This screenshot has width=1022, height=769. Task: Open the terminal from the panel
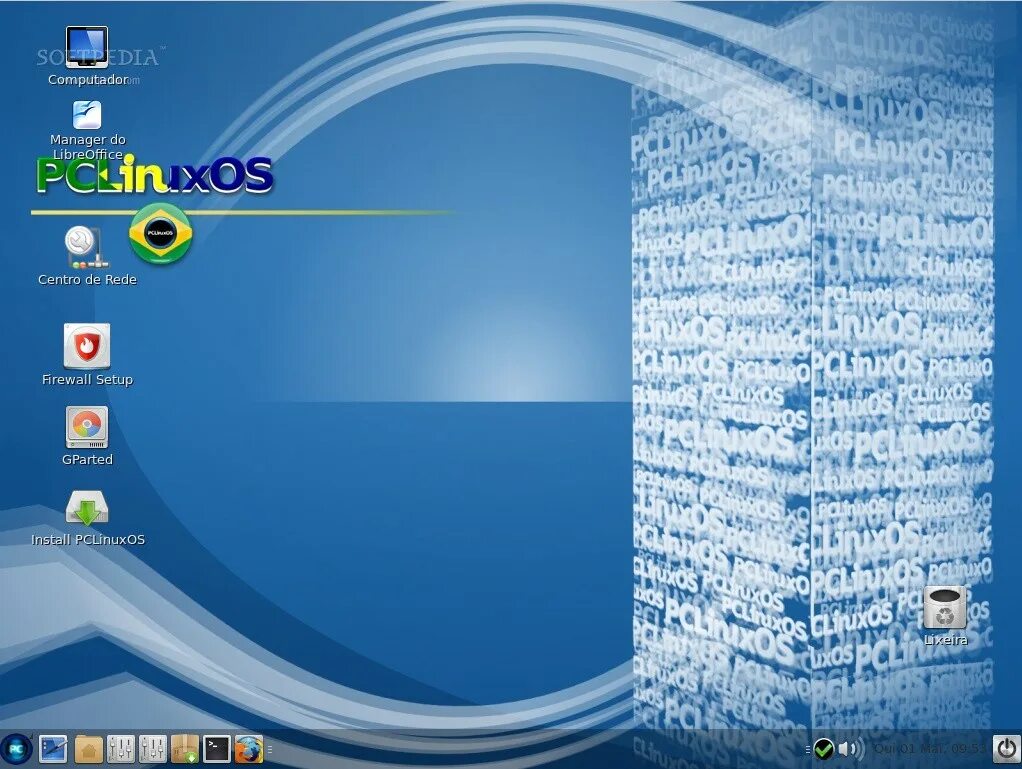216,749
